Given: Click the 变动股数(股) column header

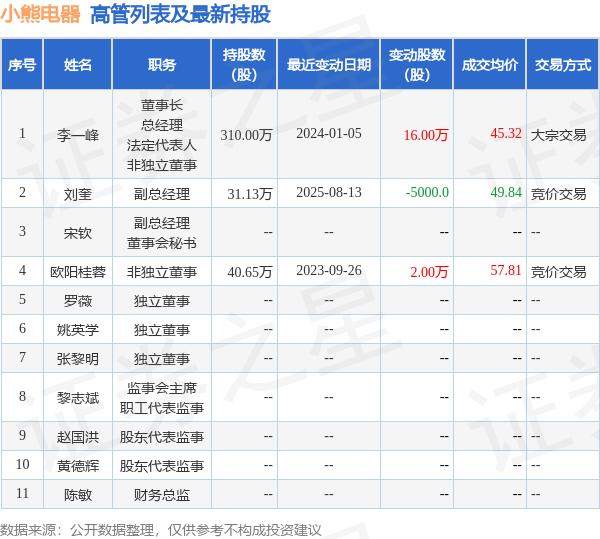Looking at the screenshot, I should coord(417,65).
